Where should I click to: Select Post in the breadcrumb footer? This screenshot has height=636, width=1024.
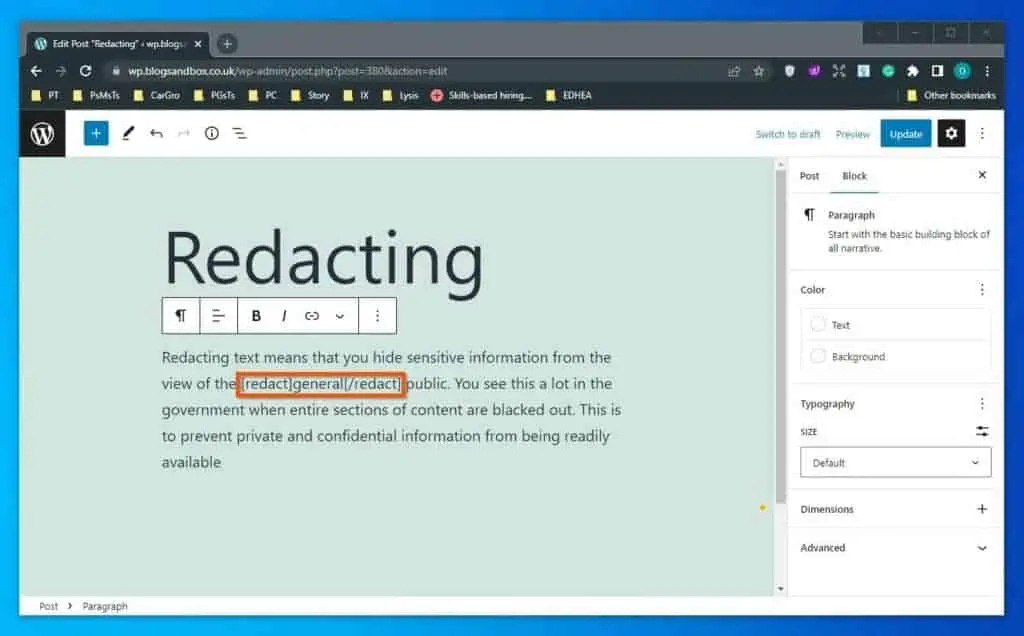pyautogui.click(x=48, y=607)
